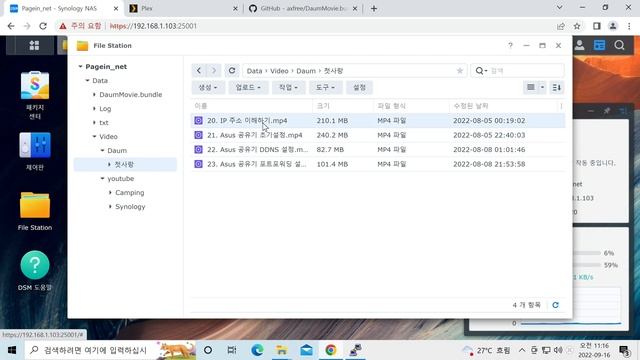Open Windows File Explorer from taskbar

pyautogui.click(x=282, y=350)
